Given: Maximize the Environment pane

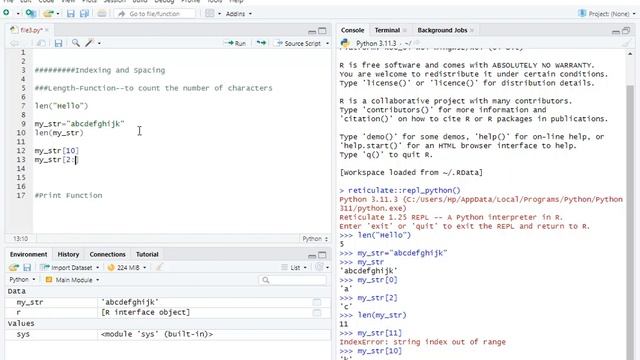Looking at the screenshot, I should tap(322, 255).
